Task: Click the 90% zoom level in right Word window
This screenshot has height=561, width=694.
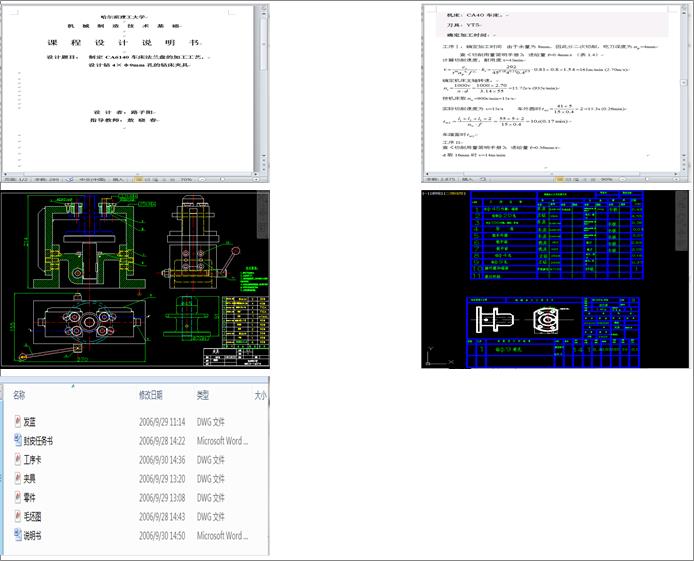Action: [606, 180]
